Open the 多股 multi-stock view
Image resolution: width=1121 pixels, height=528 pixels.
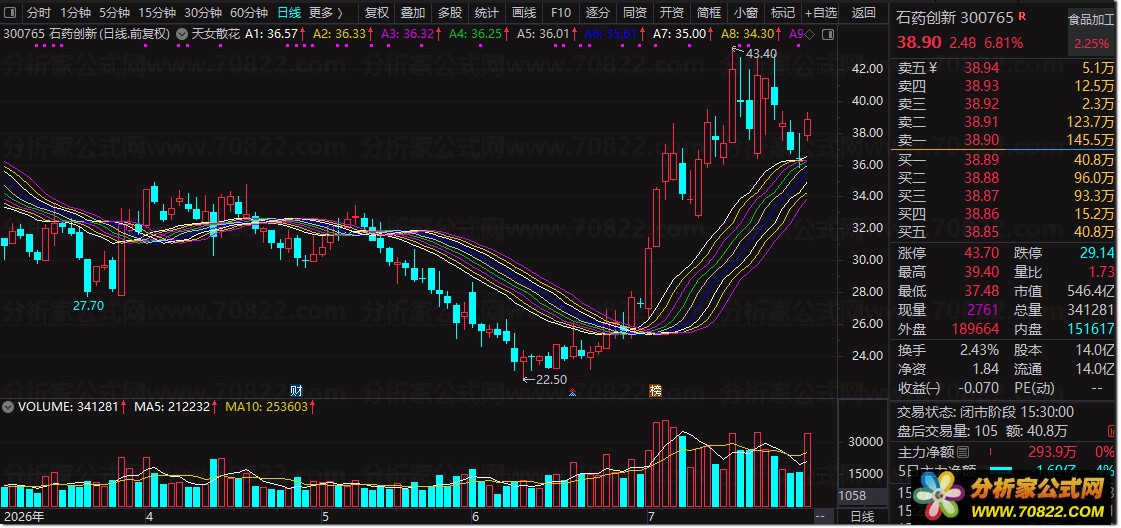point(450,13)
